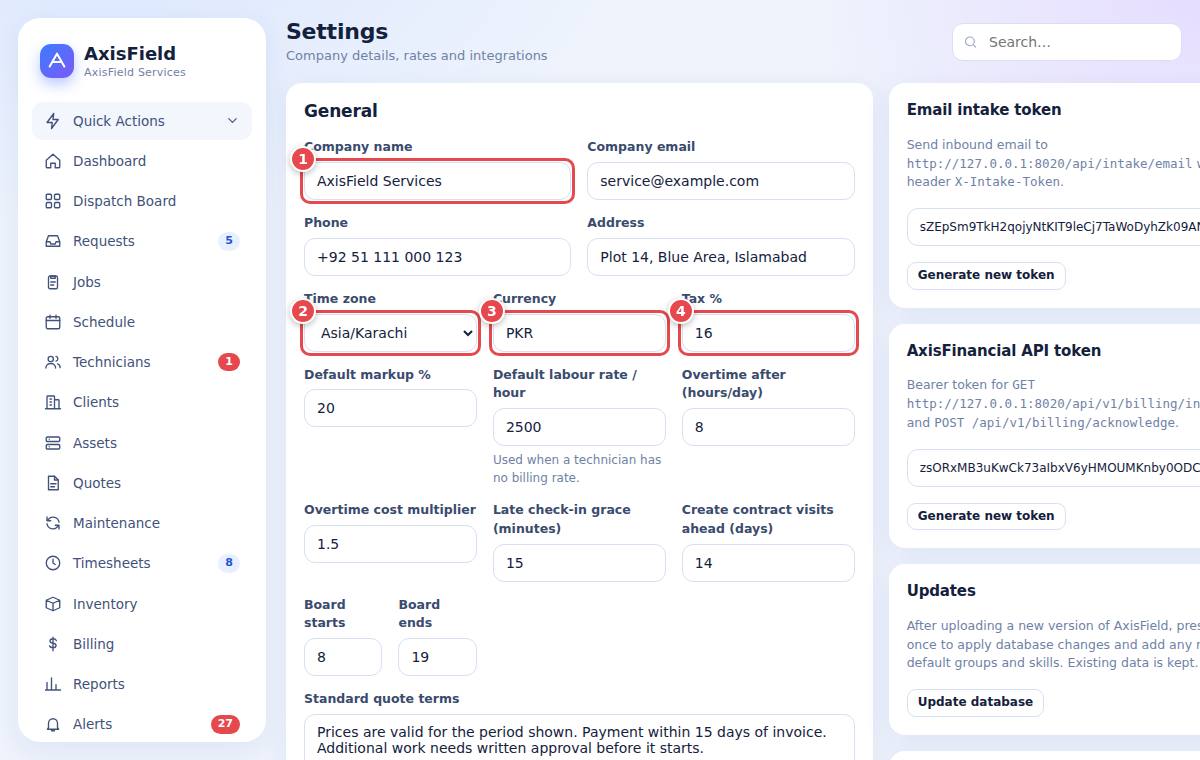Click the Requests inbox icon

point(53,241)
